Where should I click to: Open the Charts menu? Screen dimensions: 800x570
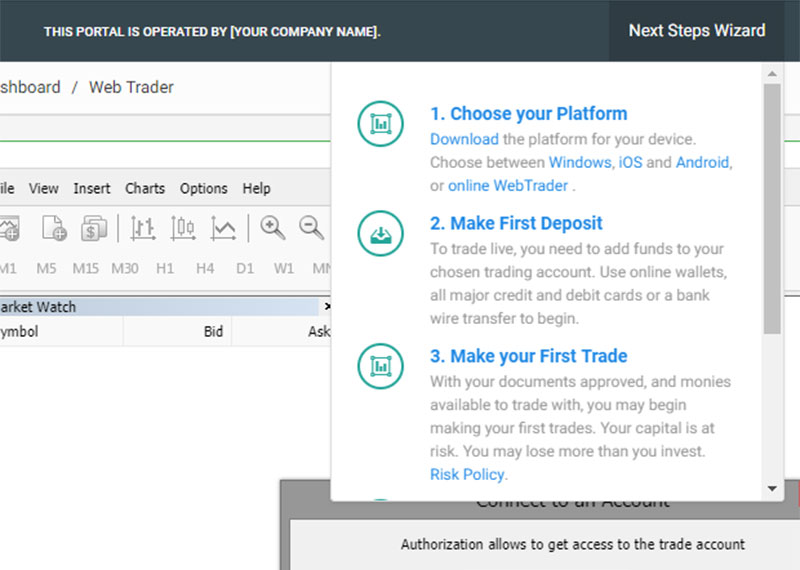[x=145, y=188]
